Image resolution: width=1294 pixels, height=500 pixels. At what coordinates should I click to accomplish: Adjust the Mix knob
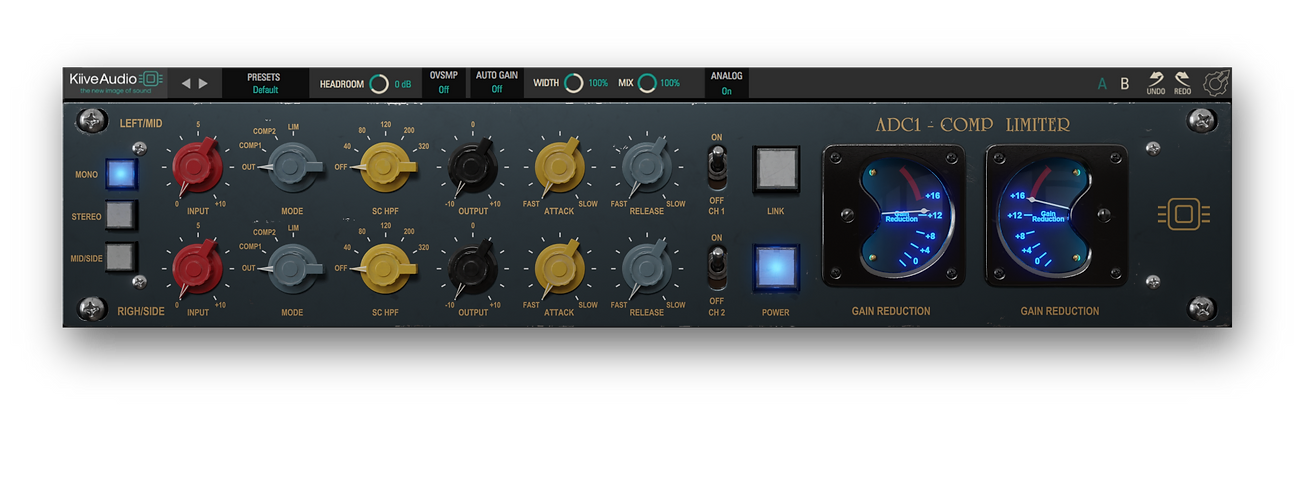point(647,83)
